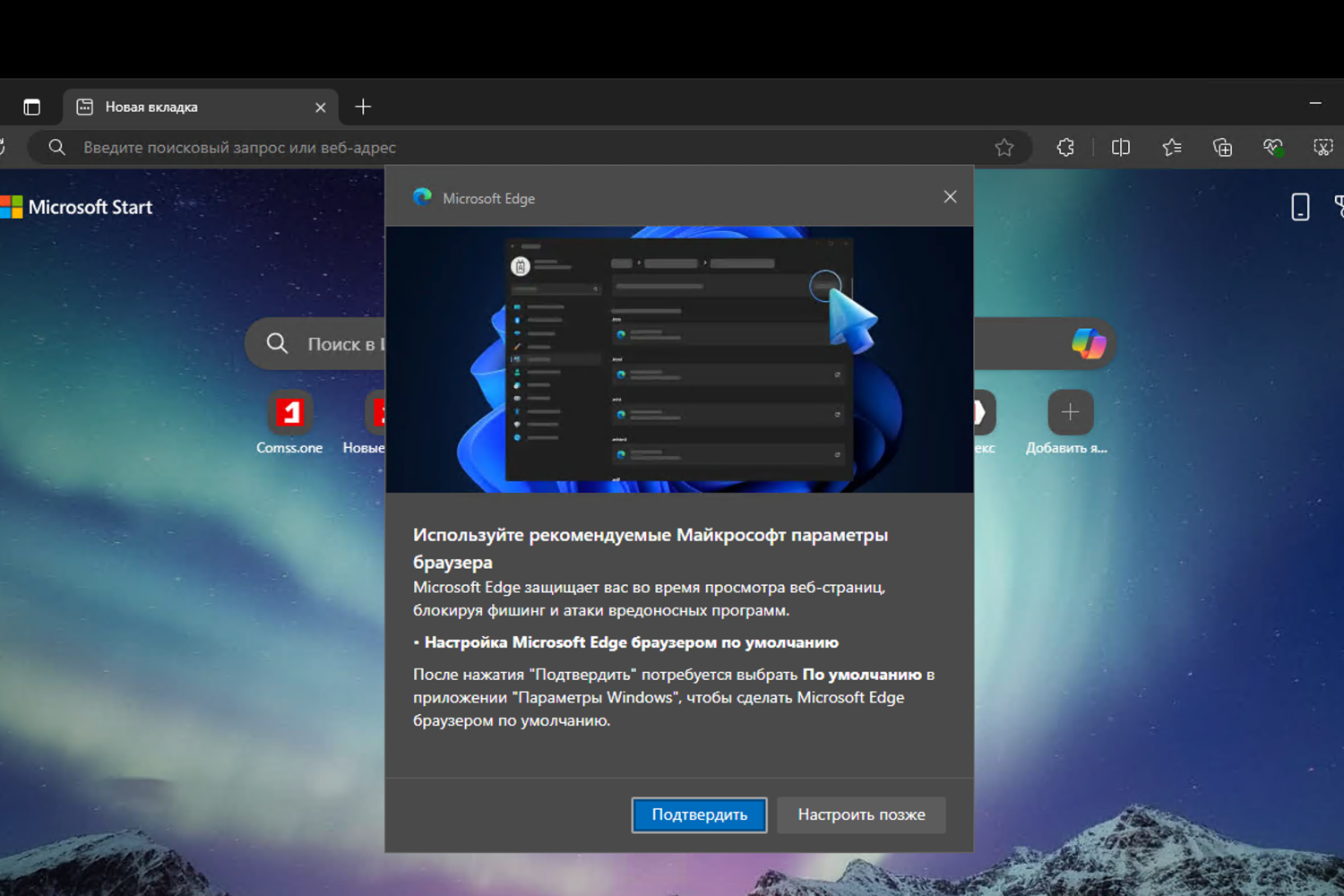The image size is (1344, 896).
Task: Open the Collections panel
Action: (x=1222, y=148)
